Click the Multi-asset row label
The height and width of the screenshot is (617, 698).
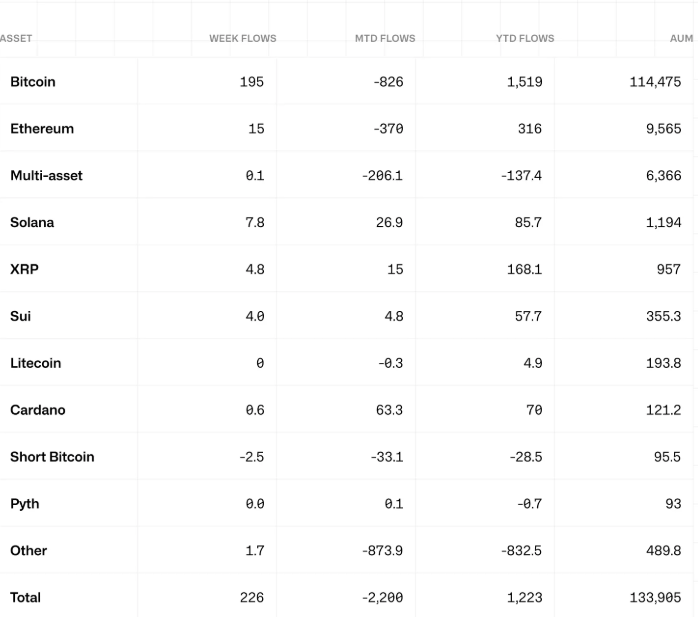(46, 176)
